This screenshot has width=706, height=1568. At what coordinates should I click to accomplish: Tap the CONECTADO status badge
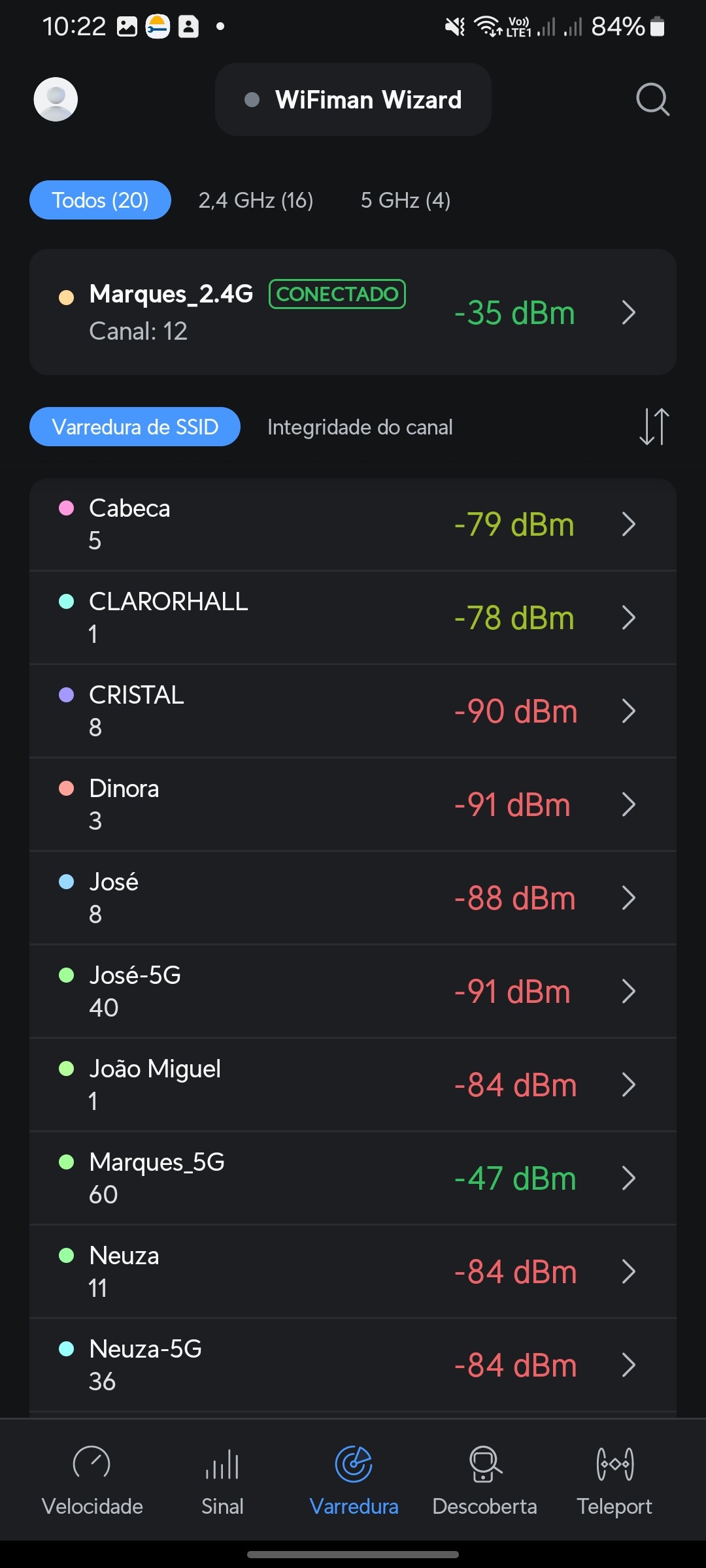pos(337,294)
